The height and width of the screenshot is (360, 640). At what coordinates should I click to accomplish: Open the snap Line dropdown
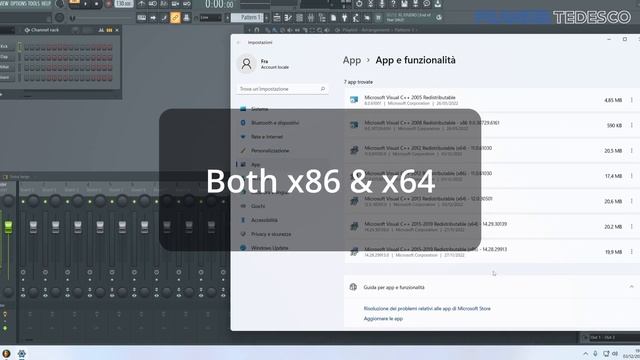tap(210, 18)
